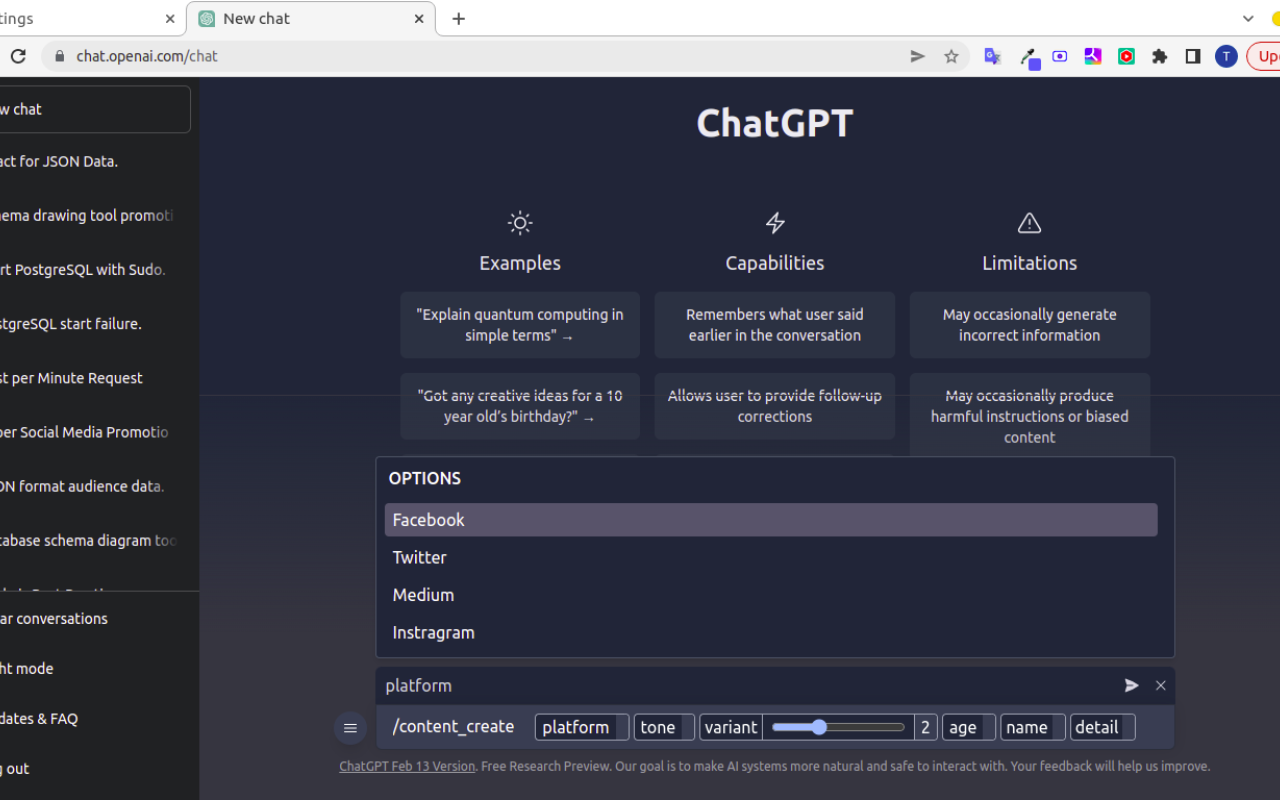Open the 'start failure.' conversation
The height and width of the screenshot is (800, 1280).
94,323
